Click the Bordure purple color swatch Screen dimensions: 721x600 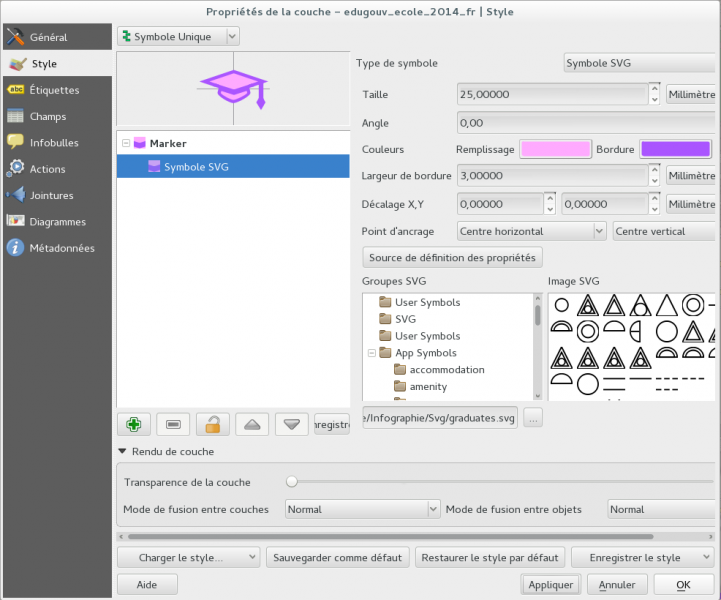[x=675, y=149]
